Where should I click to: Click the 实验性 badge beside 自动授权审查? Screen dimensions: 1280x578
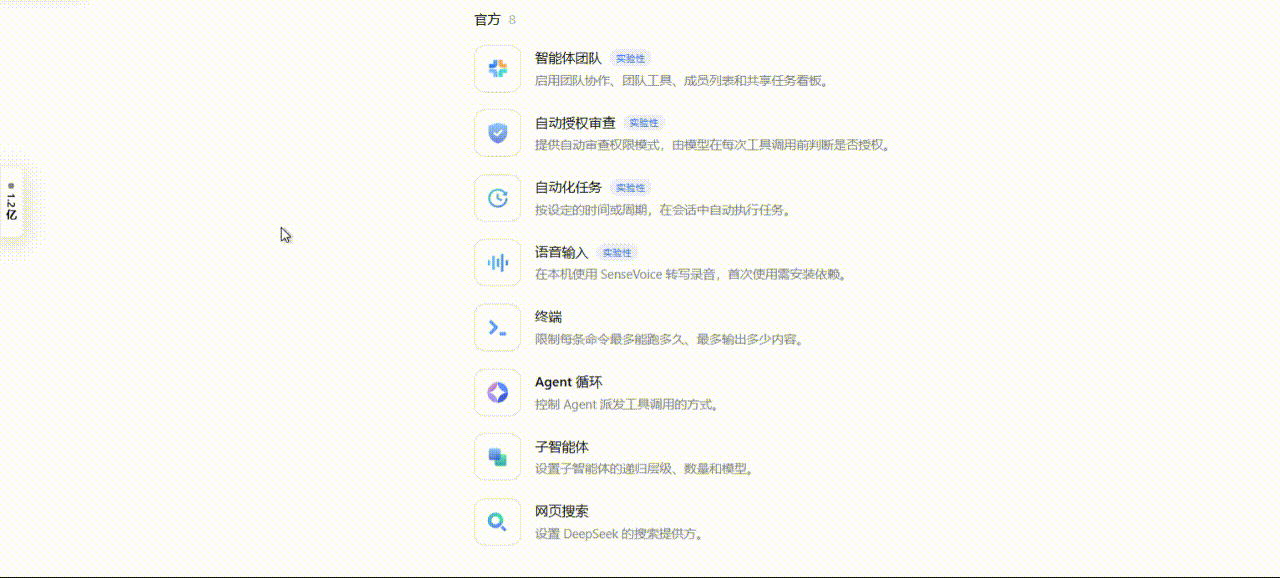click(x=643, y=123)
